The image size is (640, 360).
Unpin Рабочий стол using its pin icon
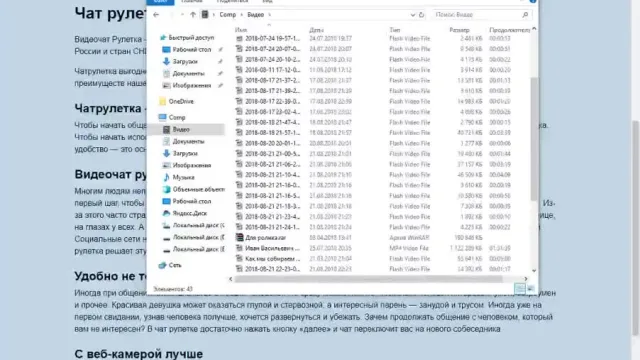coord(220,50)
